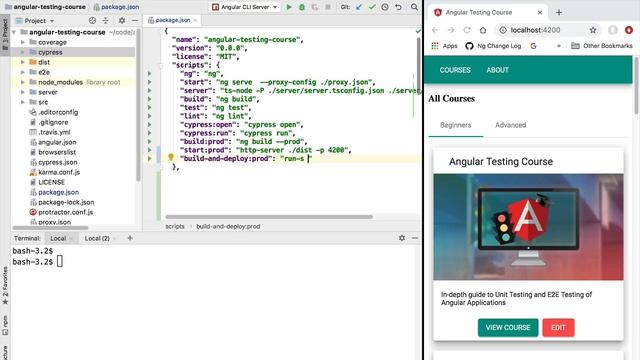
Task: Update project from Git arrow icon
Action: [x=359, y=7]
